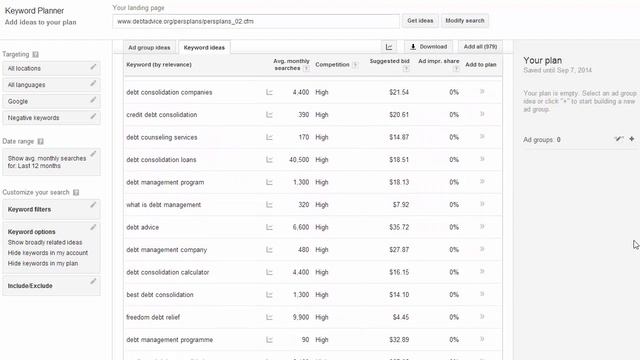This screenshot has height=360, width=640.
Task: Show help for Competition column
Action: pos(355,64)
